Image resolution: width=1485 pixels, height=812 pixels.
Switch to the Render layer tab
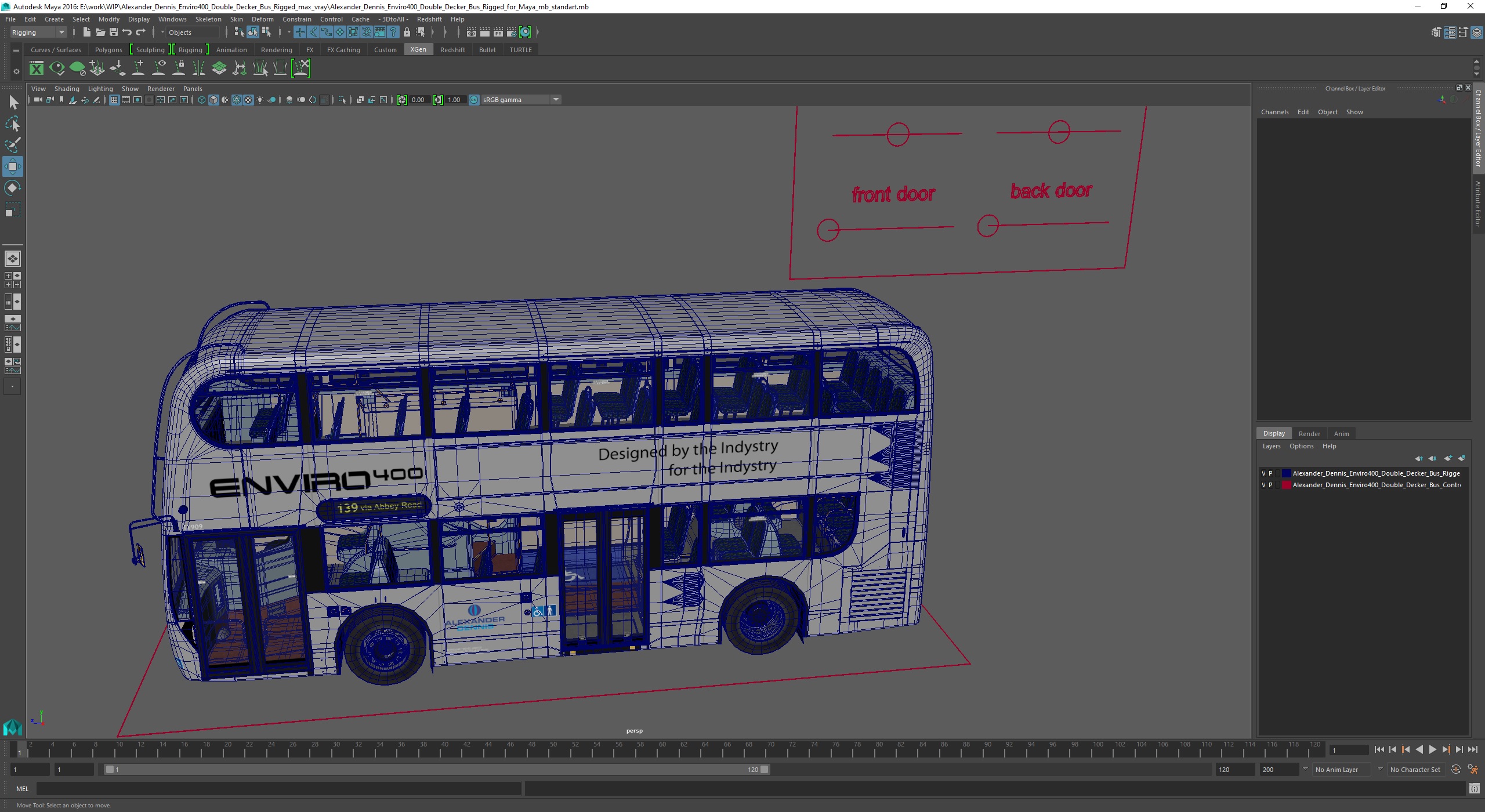1309,434
